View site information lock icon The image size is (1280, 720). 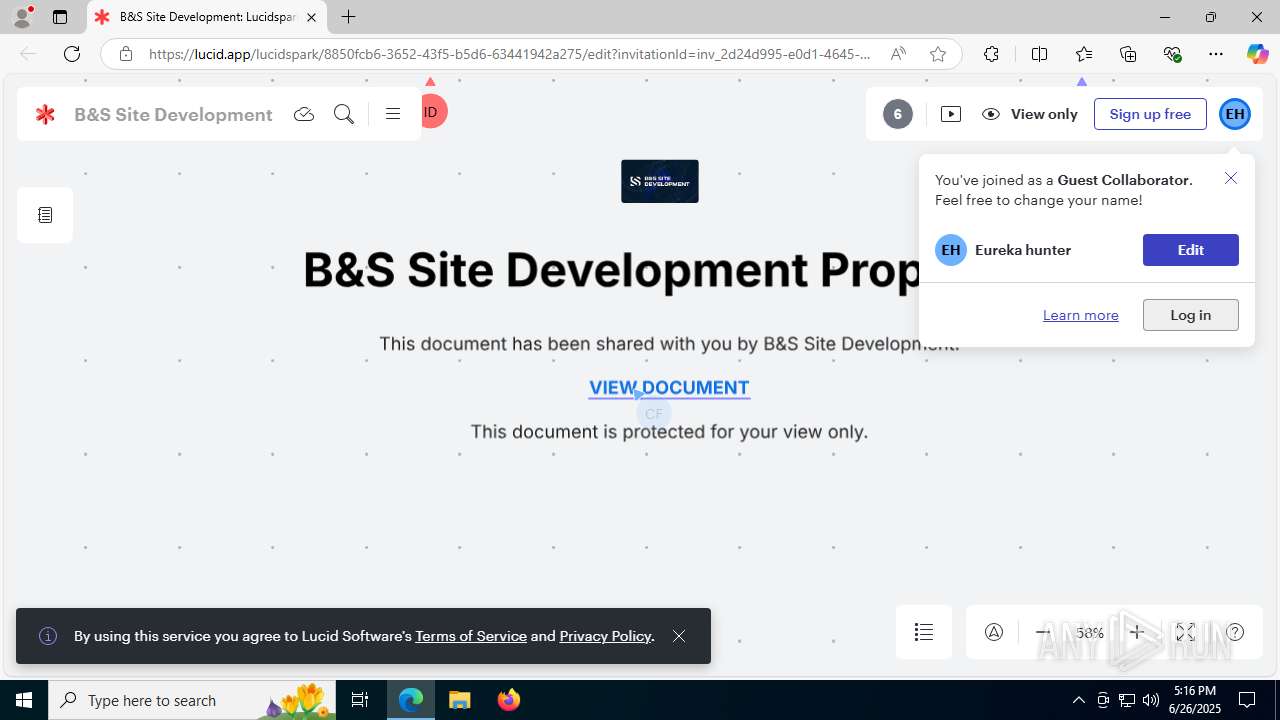[x=126, y=54]
